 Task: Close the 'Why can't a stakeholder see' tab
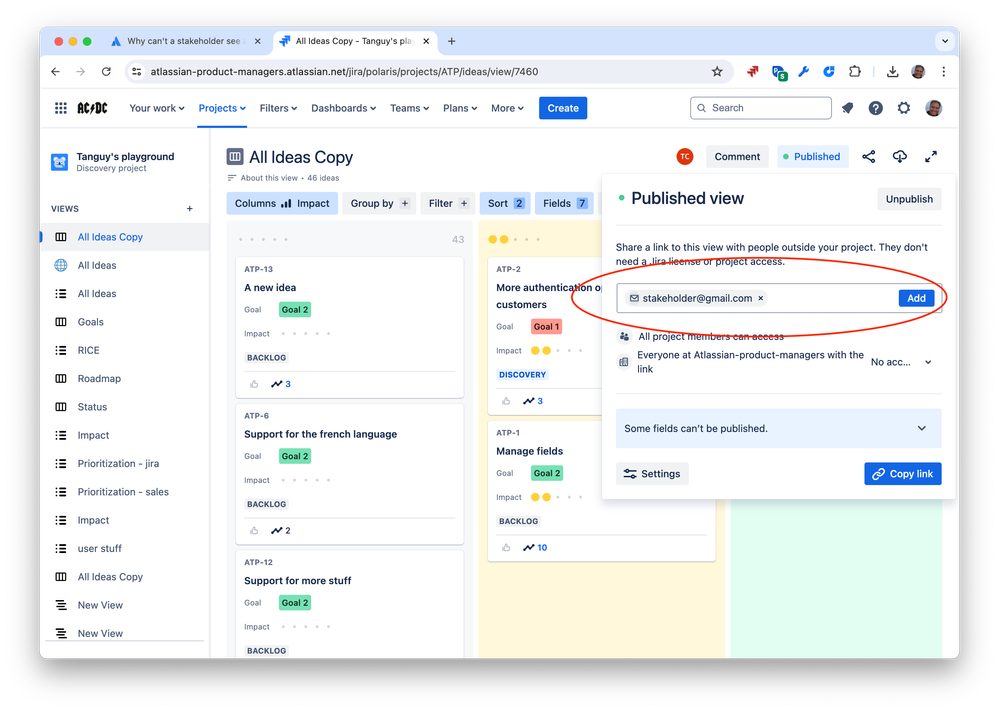pos(257,41)
